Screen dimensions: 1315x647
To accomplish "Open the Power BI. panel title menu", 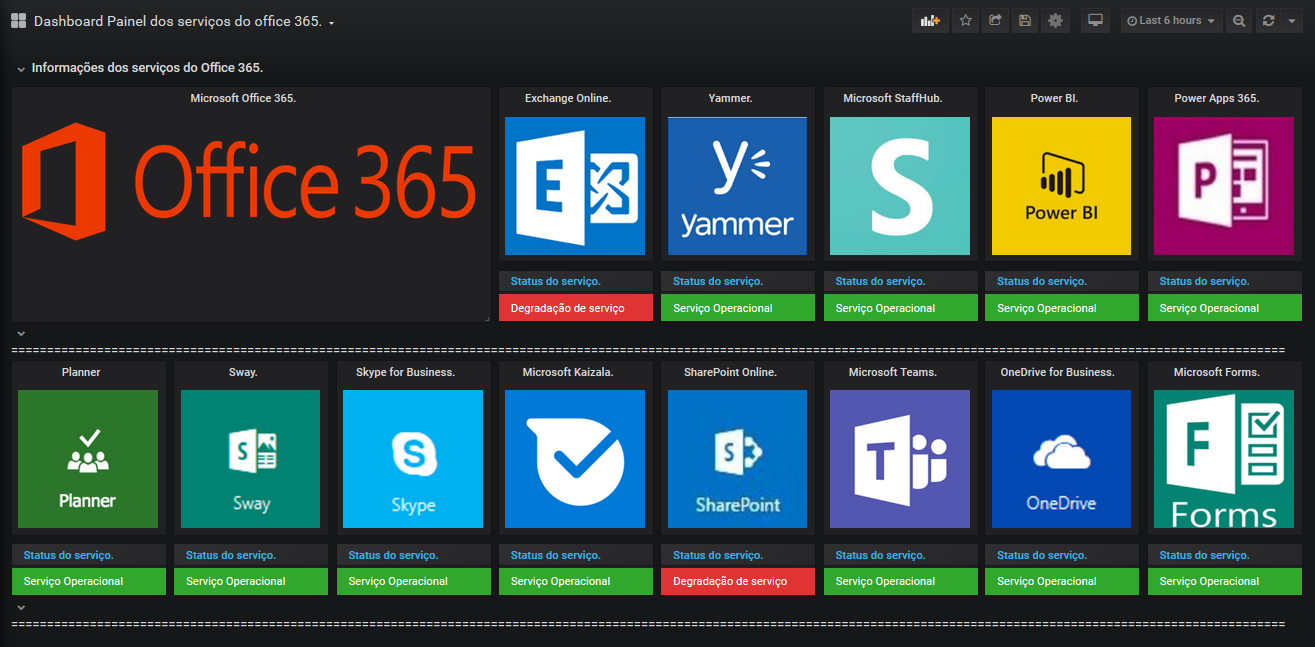I will click(1054, 98).
